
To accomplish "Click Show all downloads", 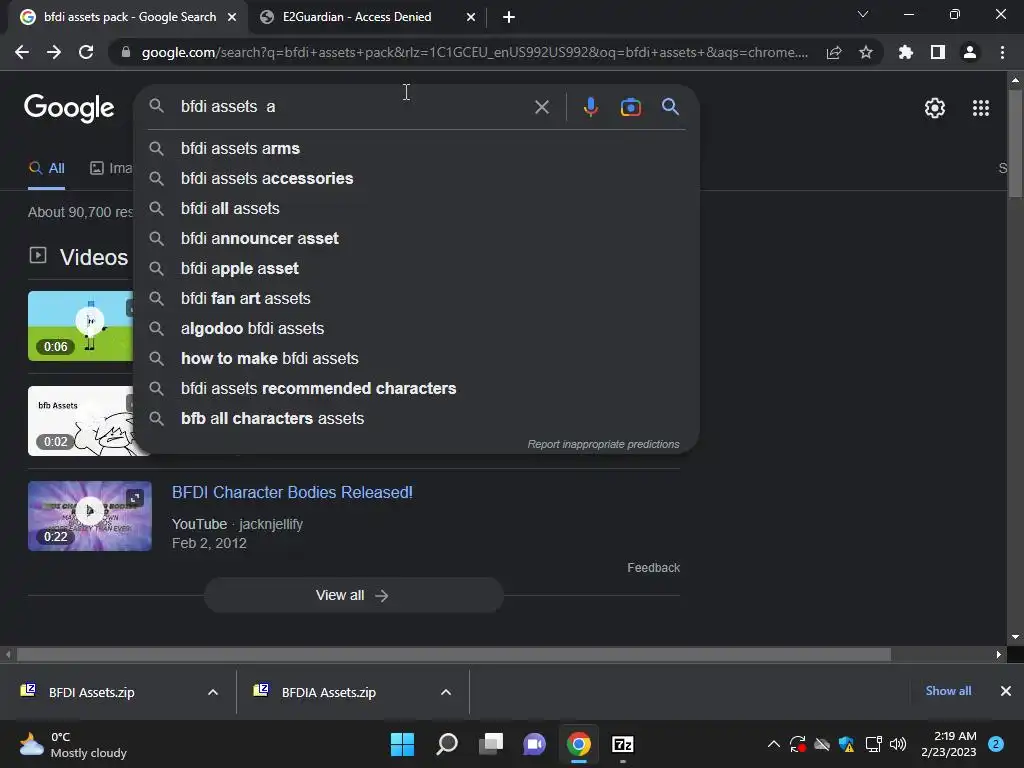I will 948,691.
